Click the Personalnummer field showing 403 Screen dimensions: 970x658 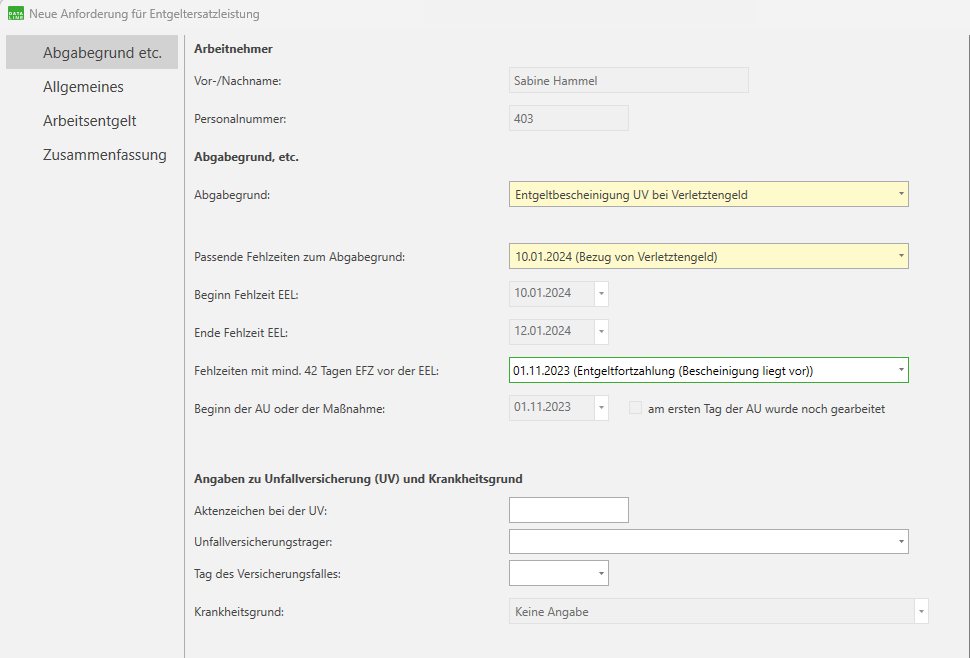(x=568, y=118)
